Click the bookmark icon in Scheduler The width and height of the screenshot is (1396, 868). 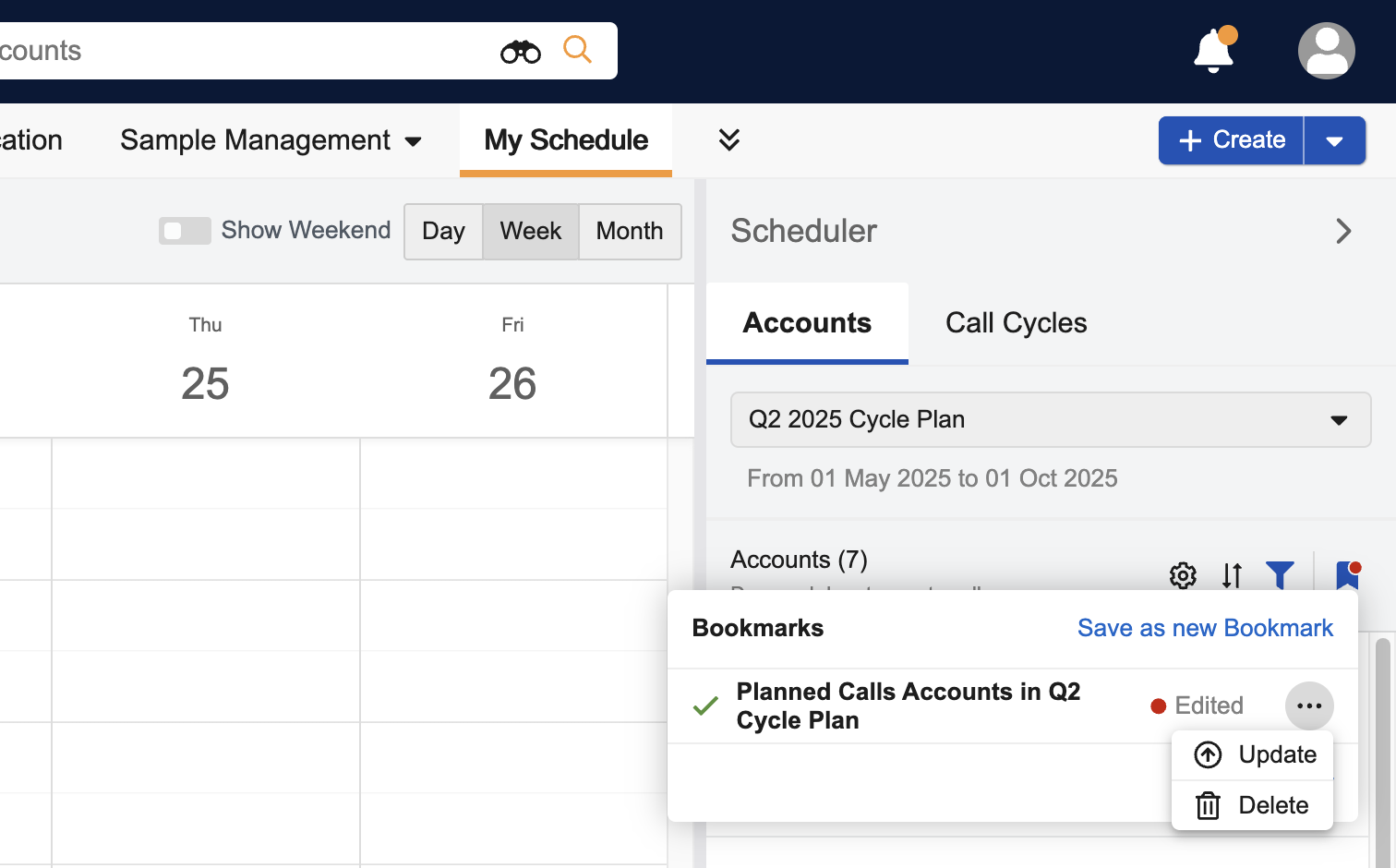coord(1347,575)
